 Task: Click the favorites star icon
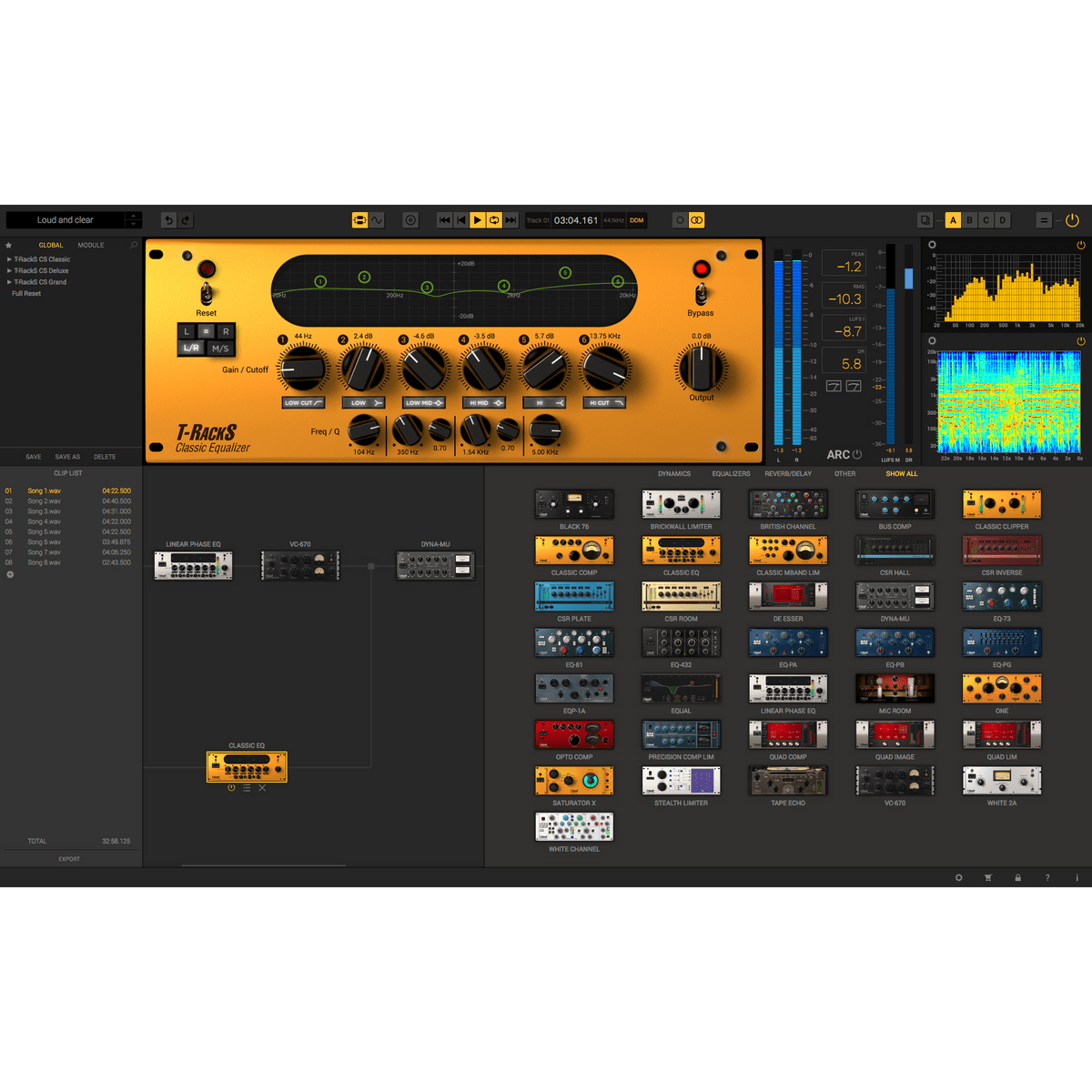click(x=9, y=245)
